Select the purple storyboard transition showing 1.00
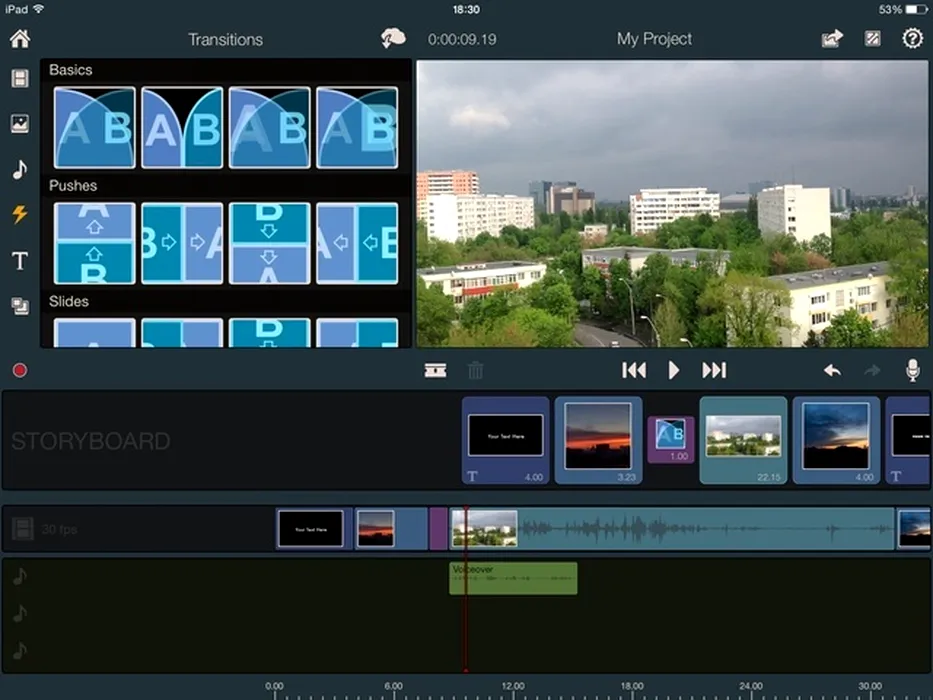This screenshot has width=933, height=700. [671, 439]
